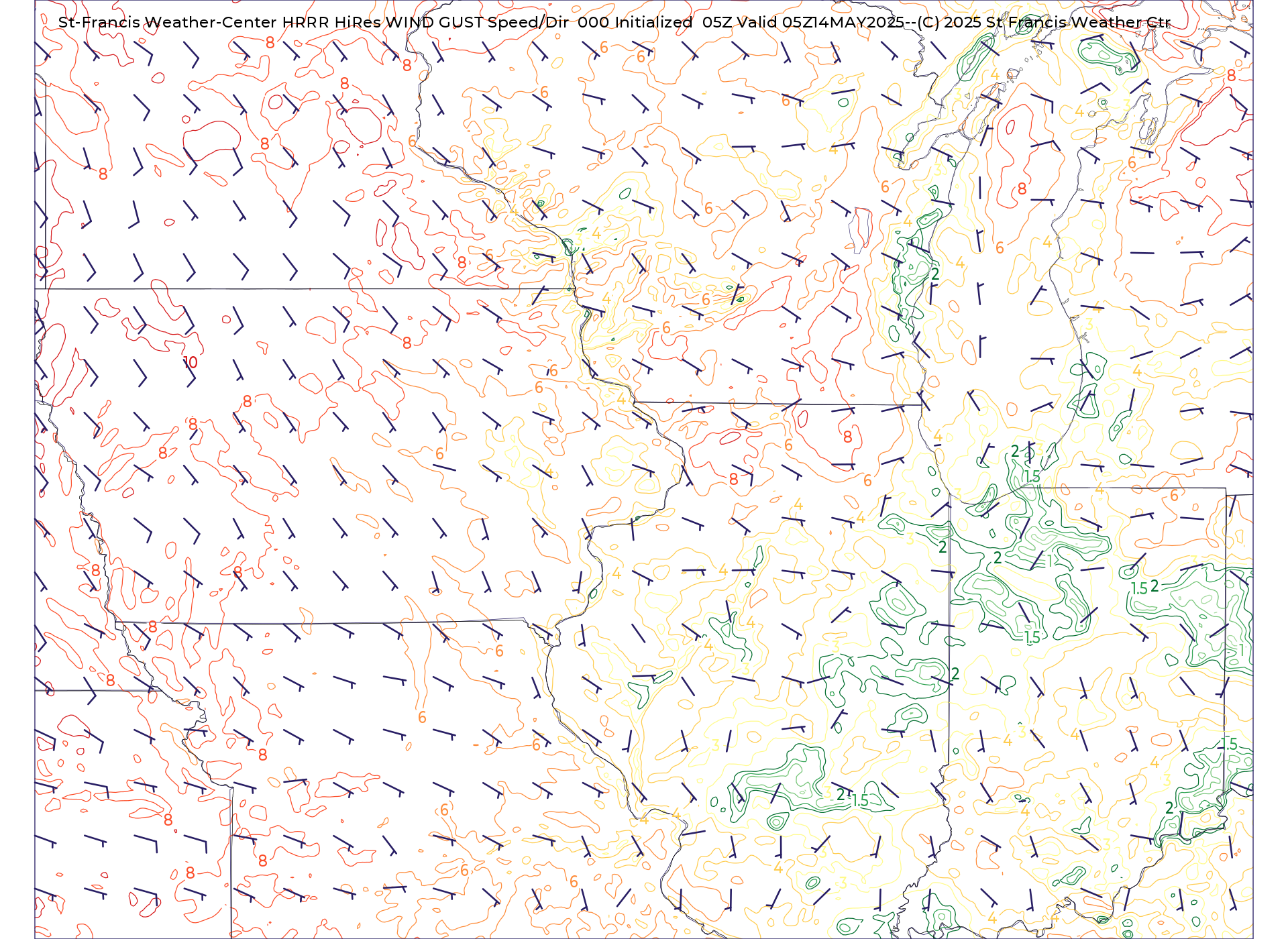This screenshot has width=1288, height=939.
Task: Click the "WIND GUST Speed/Dir" title text
Action: tap(478, 22)
